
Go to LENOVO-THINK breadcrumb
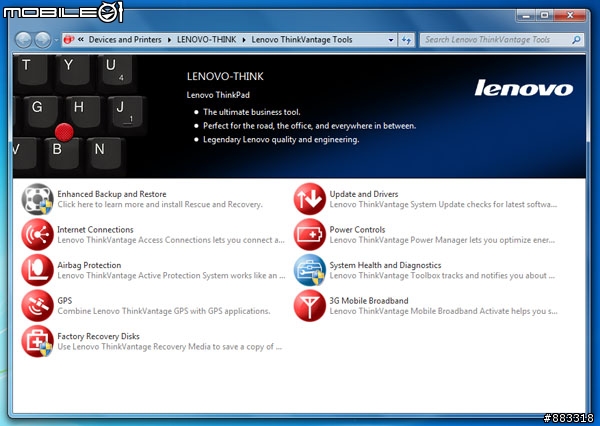pos(207,40)
